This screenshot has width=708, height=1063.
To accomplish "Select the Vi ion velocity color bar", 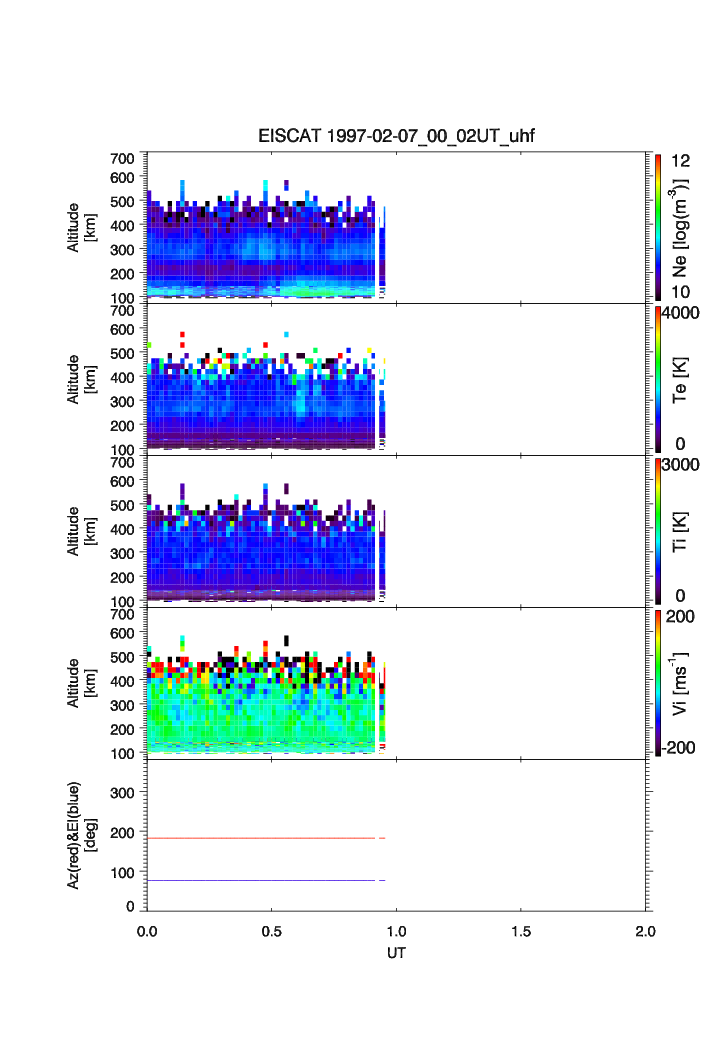I will (x=658, y=683).
